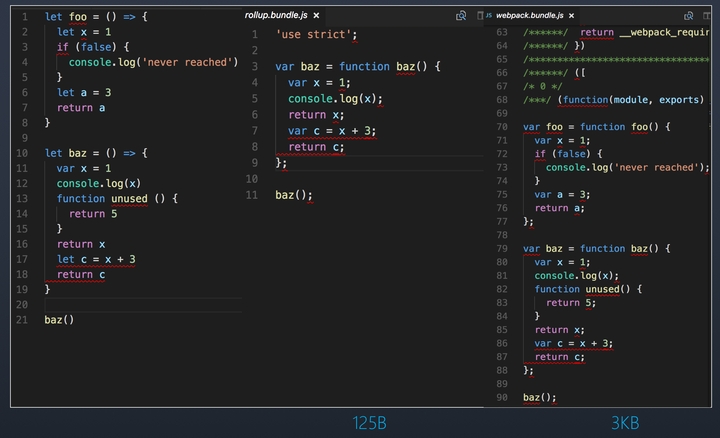The width and height of the screenshot is (720, 438).
Task: Click the search-file icon in webpack pane header
Action: point(690,16)
